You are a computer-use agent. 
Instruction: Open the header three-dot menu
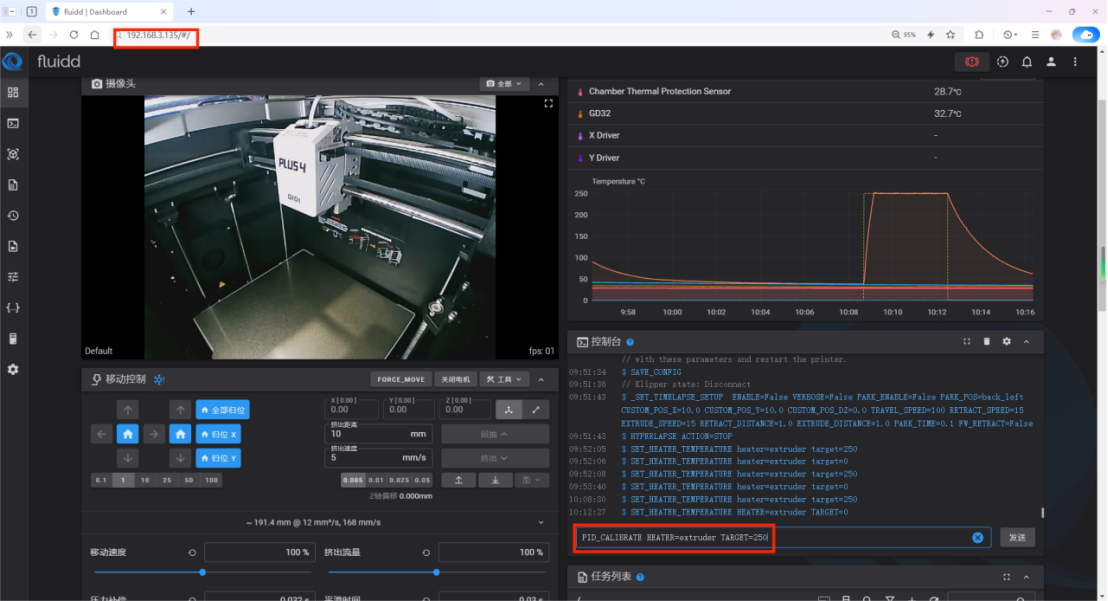[x=1076, y=62]
